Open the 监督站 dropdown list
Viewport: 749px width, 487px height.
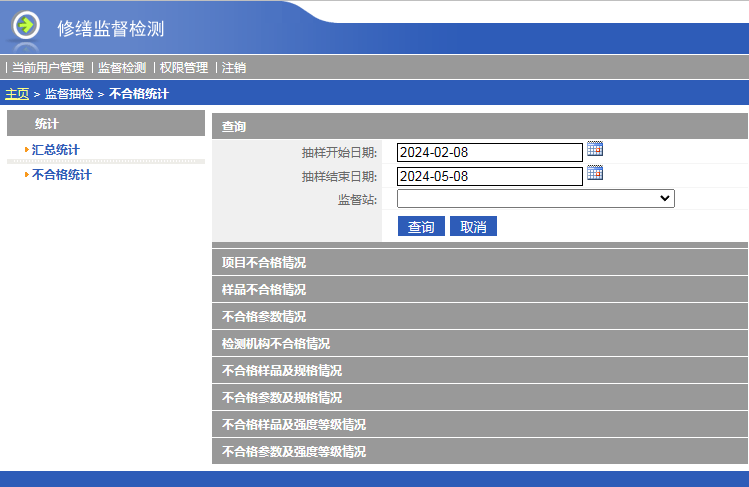[x=536, y=199]
